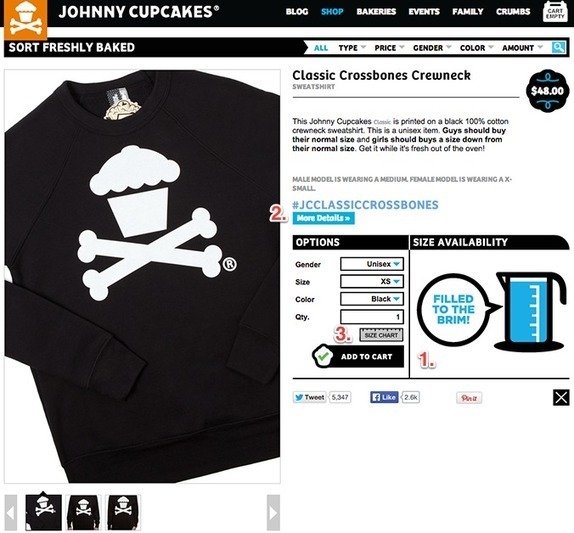
Task: Show next thumbnails with right arrow
Action: coord(273,512)
